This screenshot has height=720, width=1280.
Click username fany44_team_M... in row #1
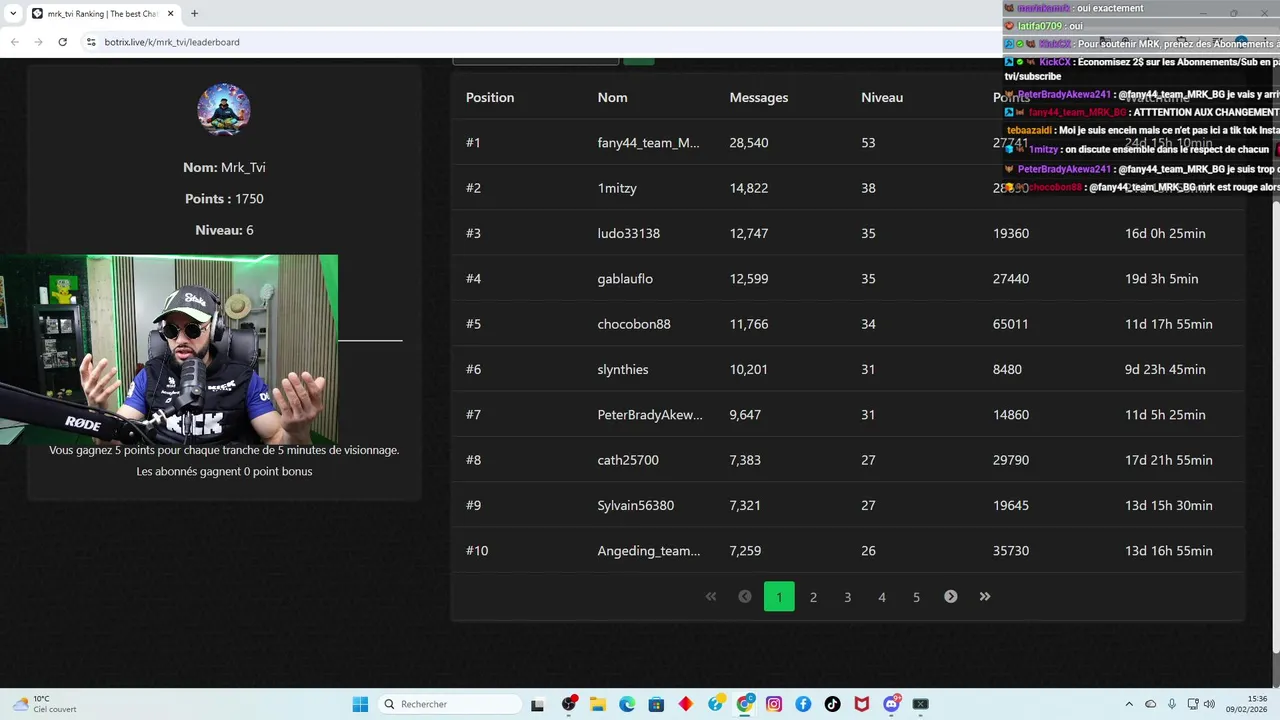[x=648, y=143]
